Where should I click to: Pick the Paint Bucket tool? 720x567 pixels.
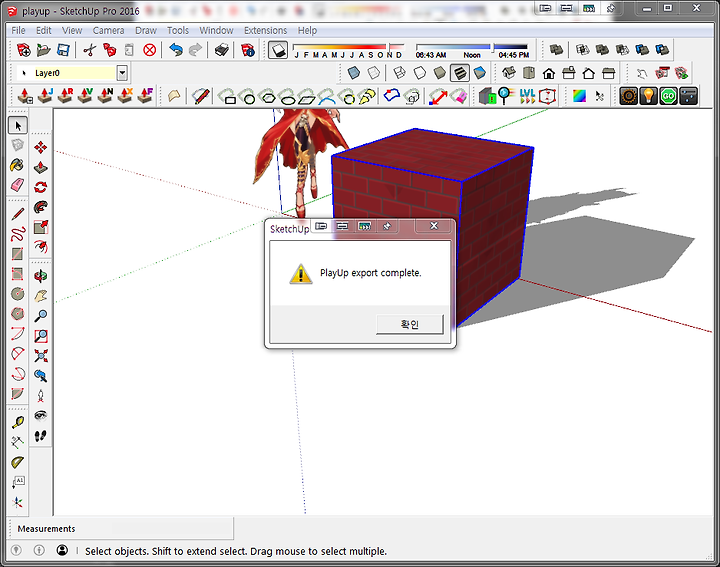coord(17,165)
